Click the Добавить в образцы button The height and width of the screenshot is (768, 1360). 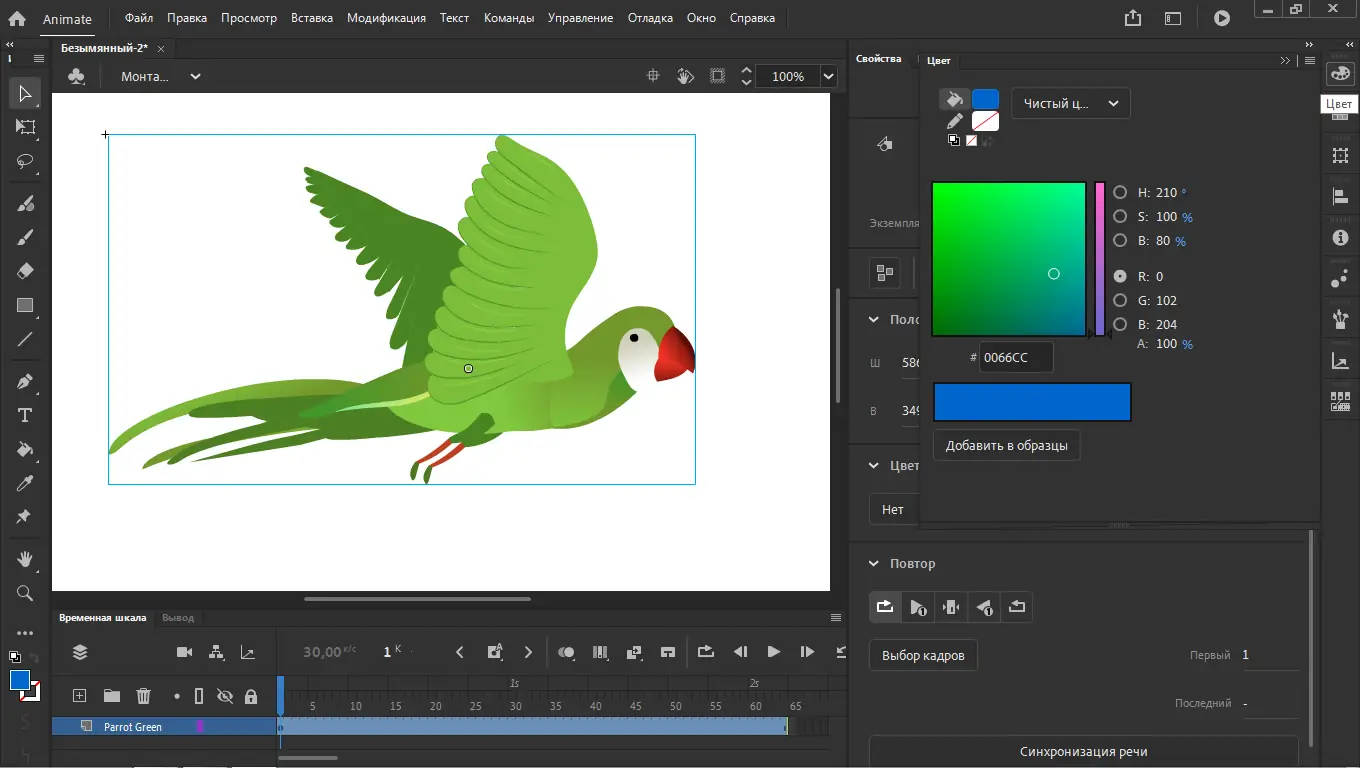1006,445
